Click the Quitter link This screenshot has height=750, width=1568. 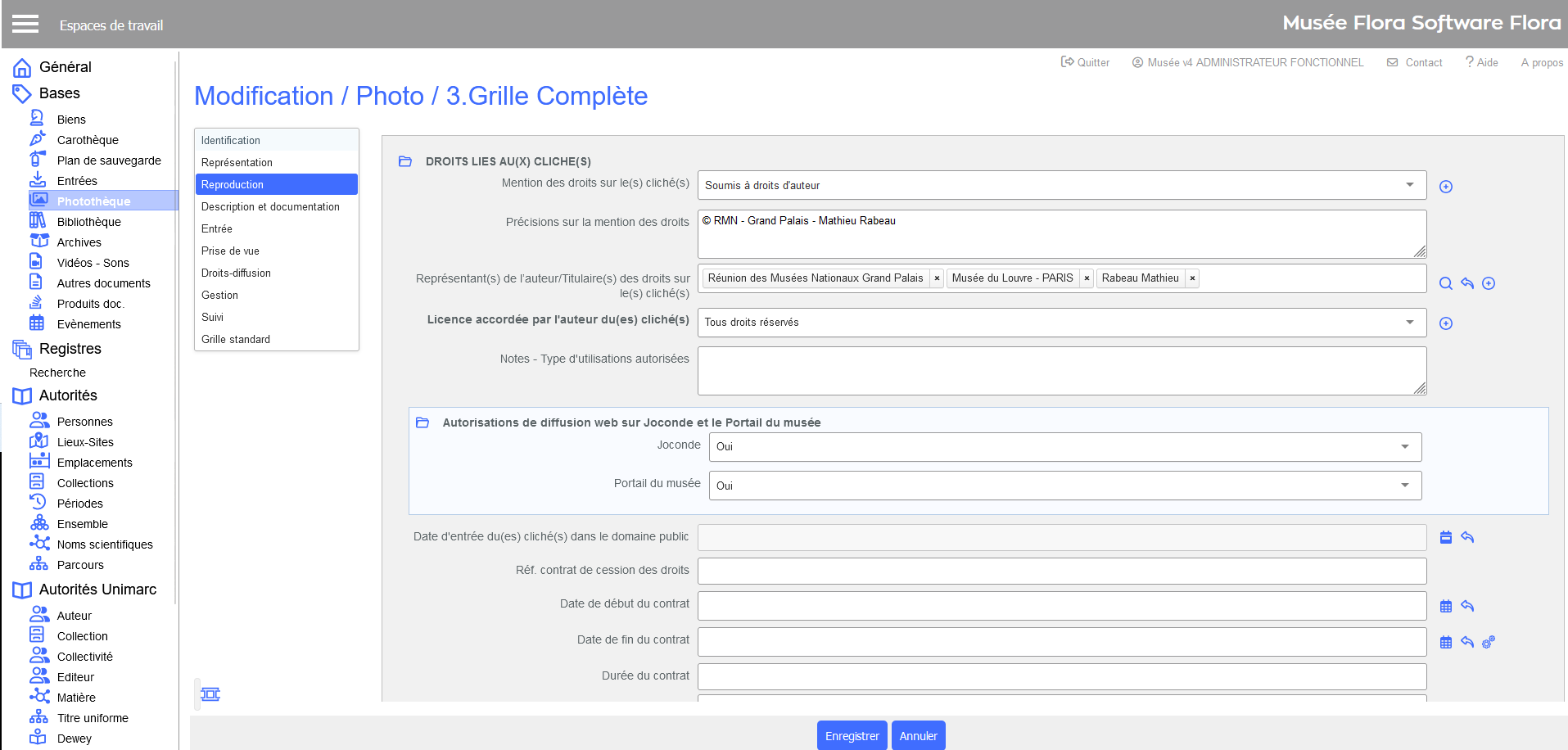[1085, 62]
